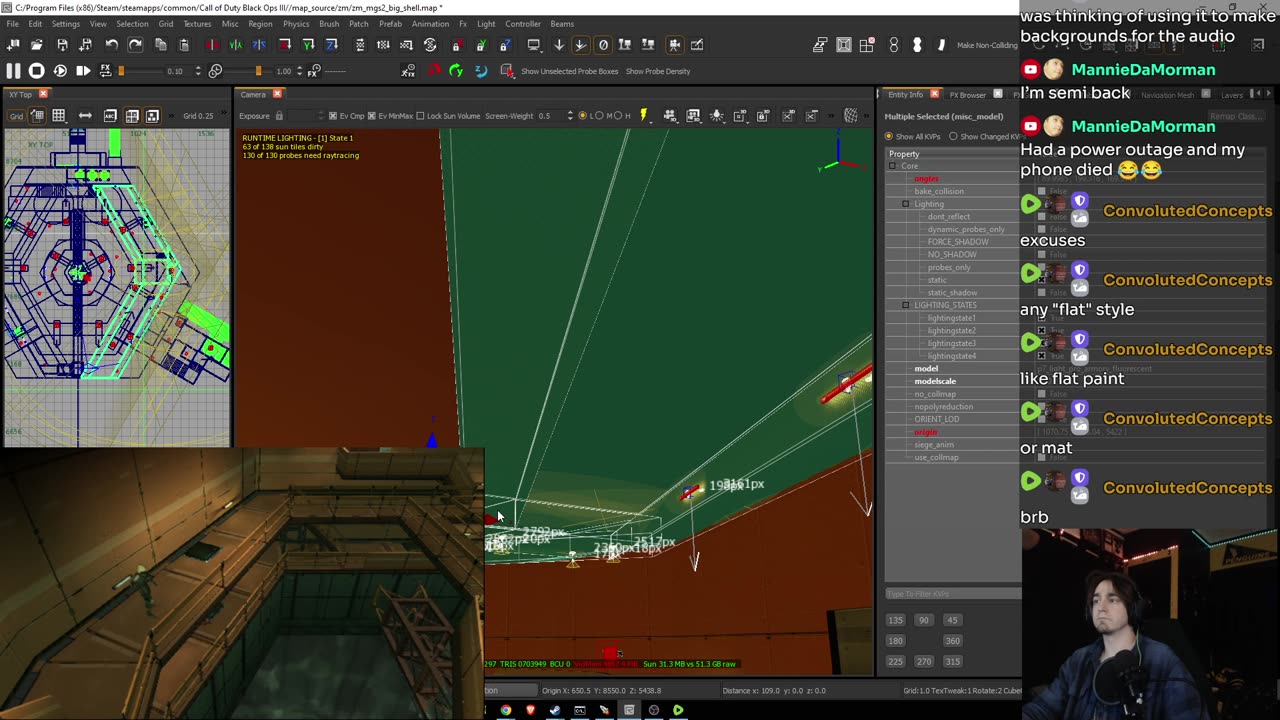Pause the FX playback

tap(13, 71)
